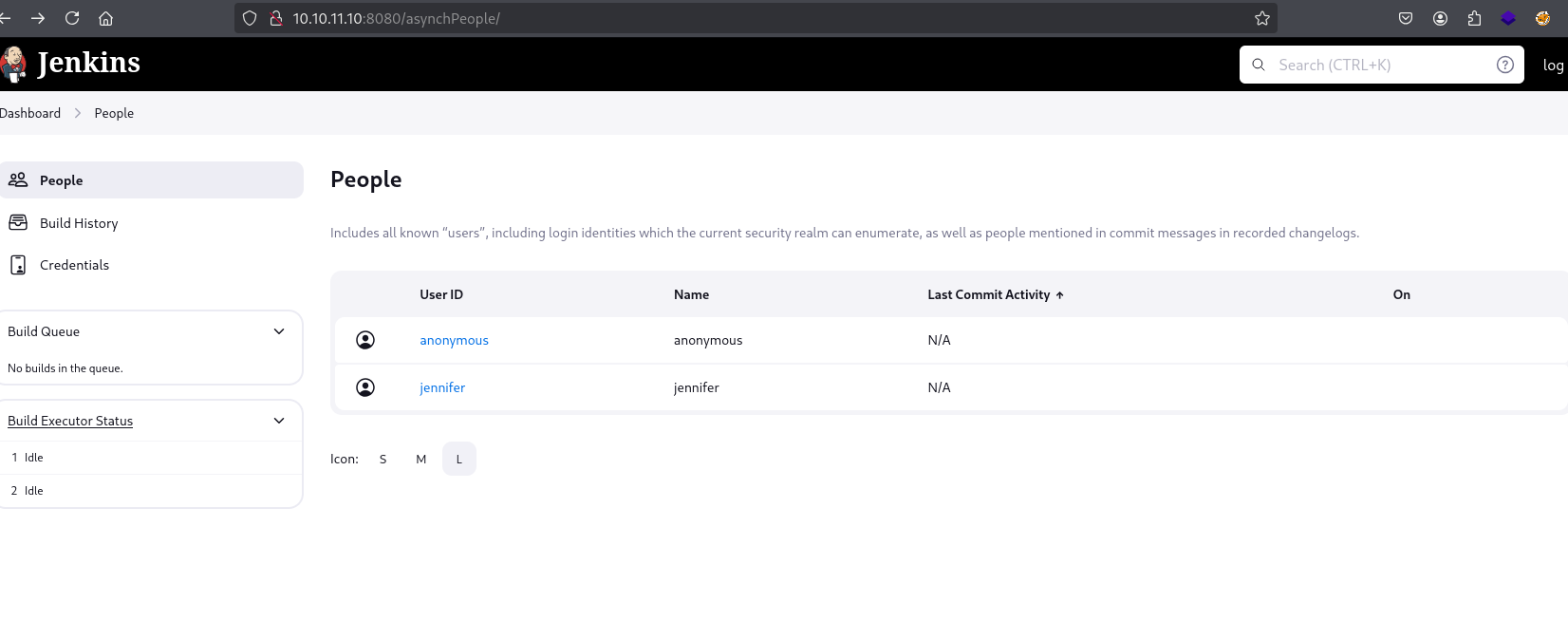Click the purple extension icon in toolbar
The width and height of the screenshot is (1568, 640).
(1508, 18)
